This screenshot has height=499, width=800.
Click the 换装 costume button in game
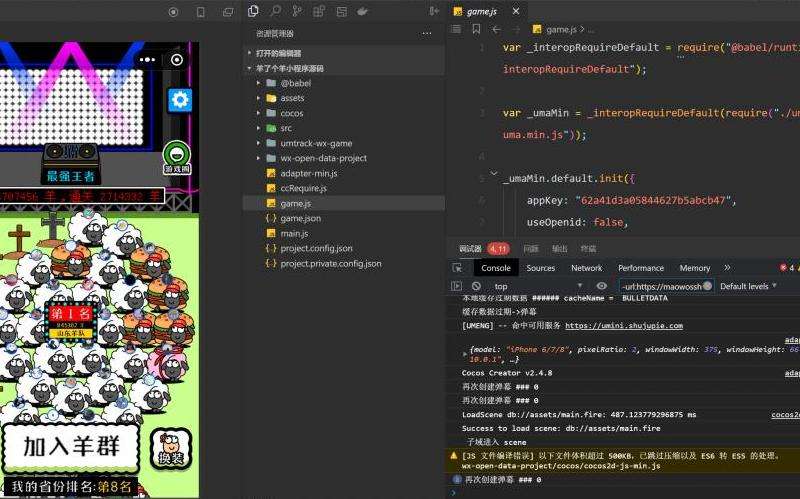pos(171,449)
